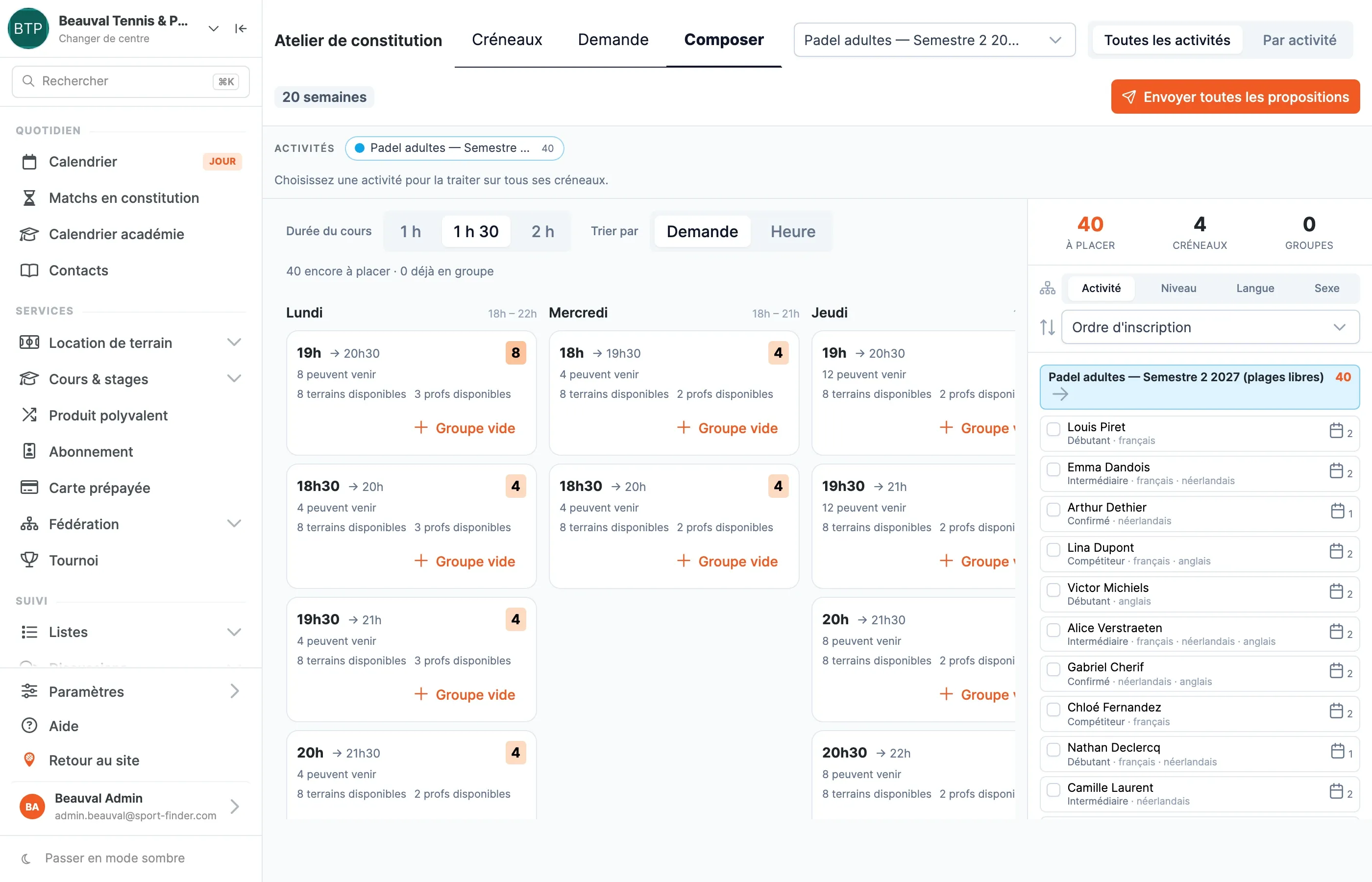Group participants by Niveau

coord(1178,288)
